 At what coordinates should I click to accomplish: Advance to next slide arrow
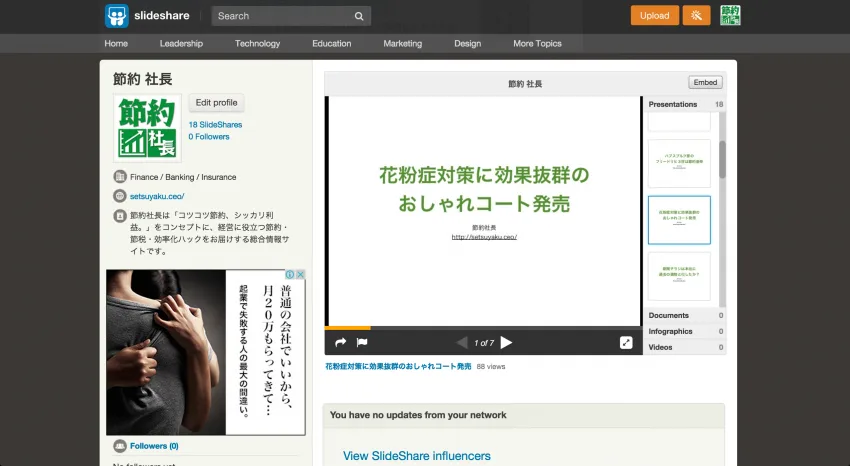506,342
